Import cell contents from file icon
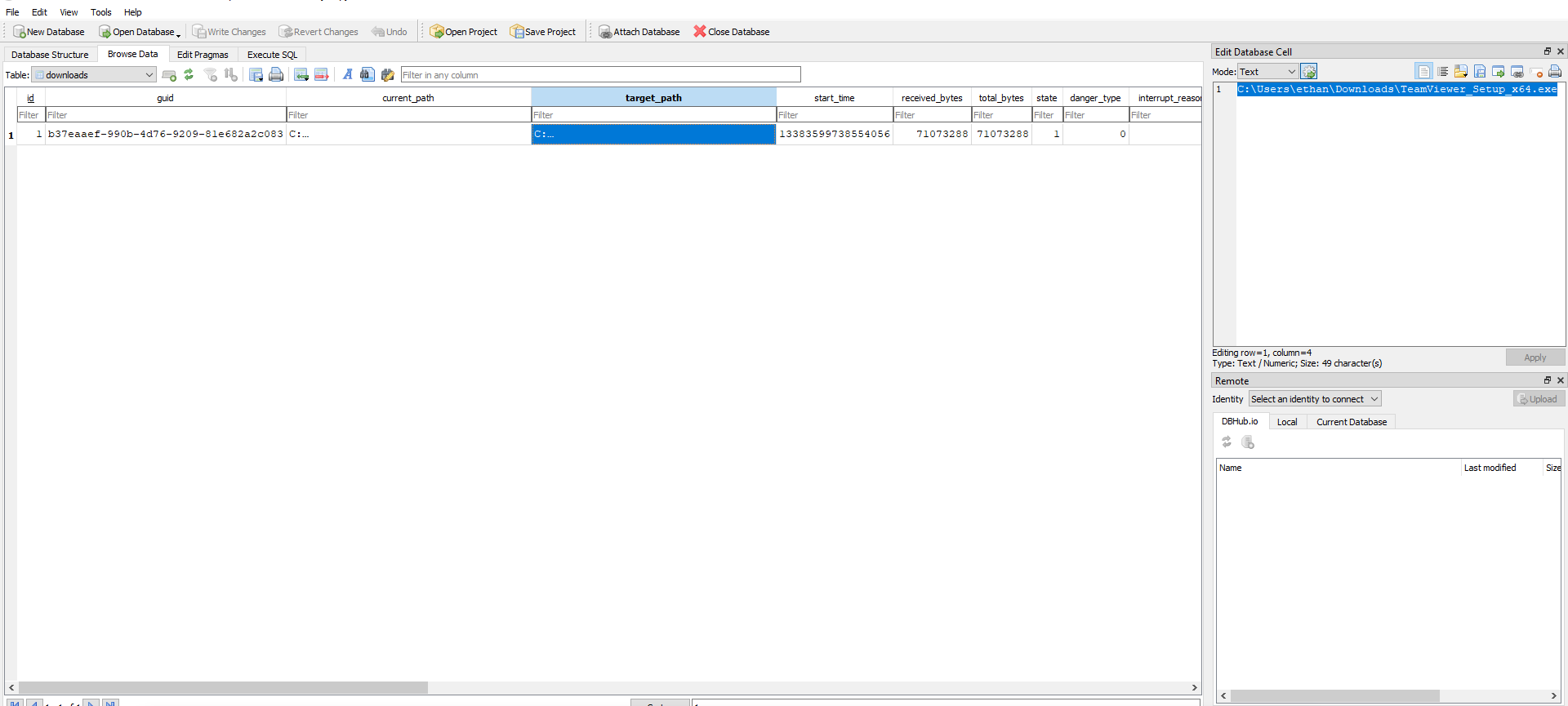 coord(1461,72)
